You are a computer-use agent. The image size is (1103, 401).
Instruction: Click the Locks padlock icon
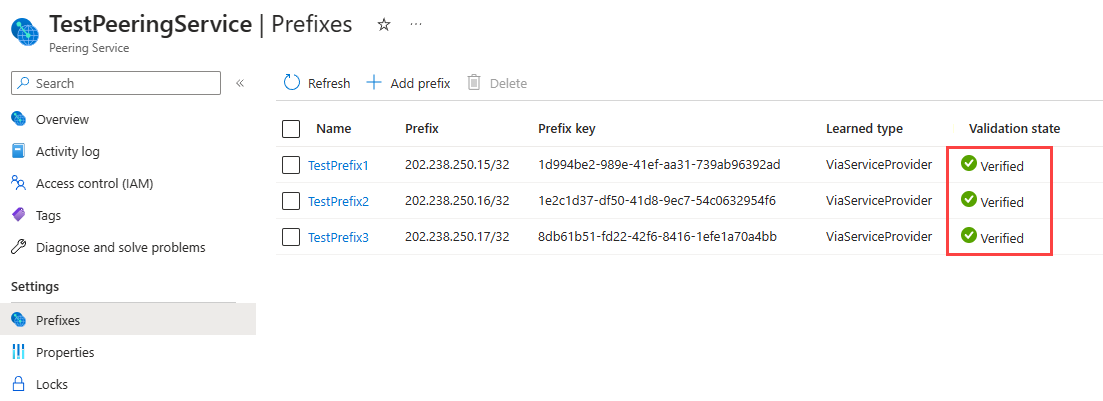(19, 384)
